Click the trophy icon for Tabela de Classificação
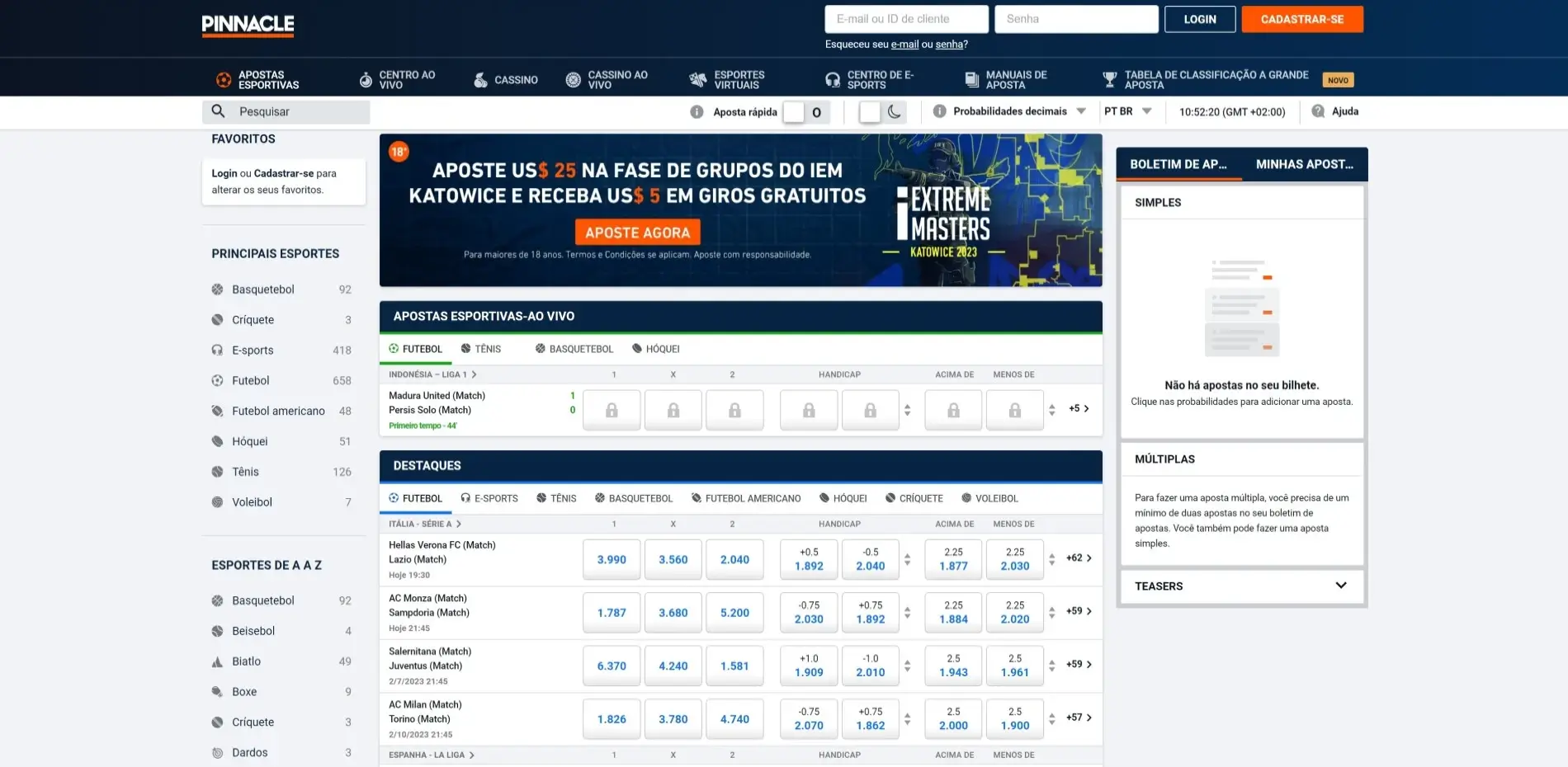Screen dimensions: 1568x767 1110,80
